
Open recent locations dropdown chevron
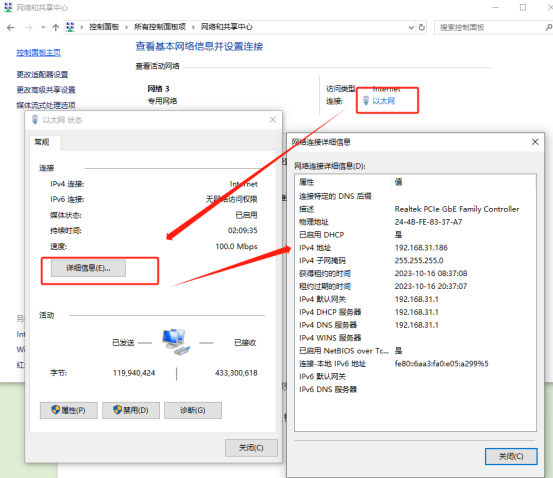43,28
